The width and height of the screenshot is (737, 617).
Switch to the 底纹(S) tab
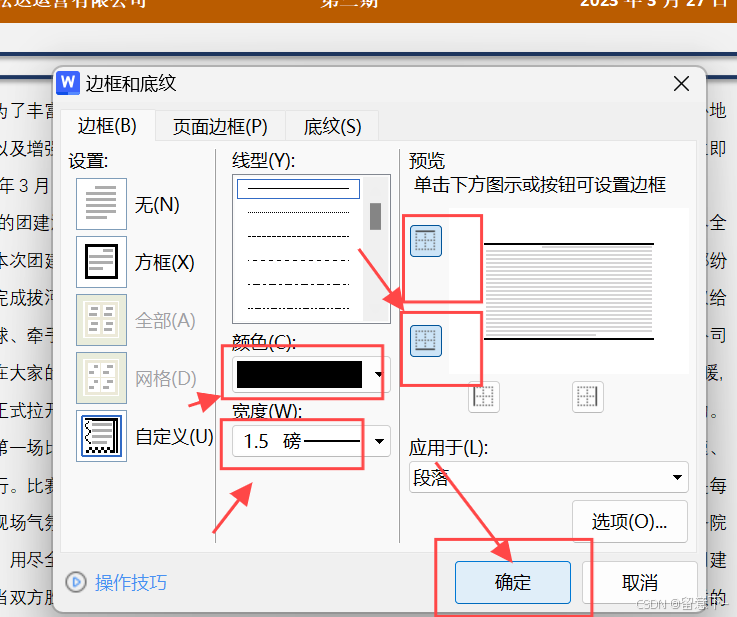332,127
